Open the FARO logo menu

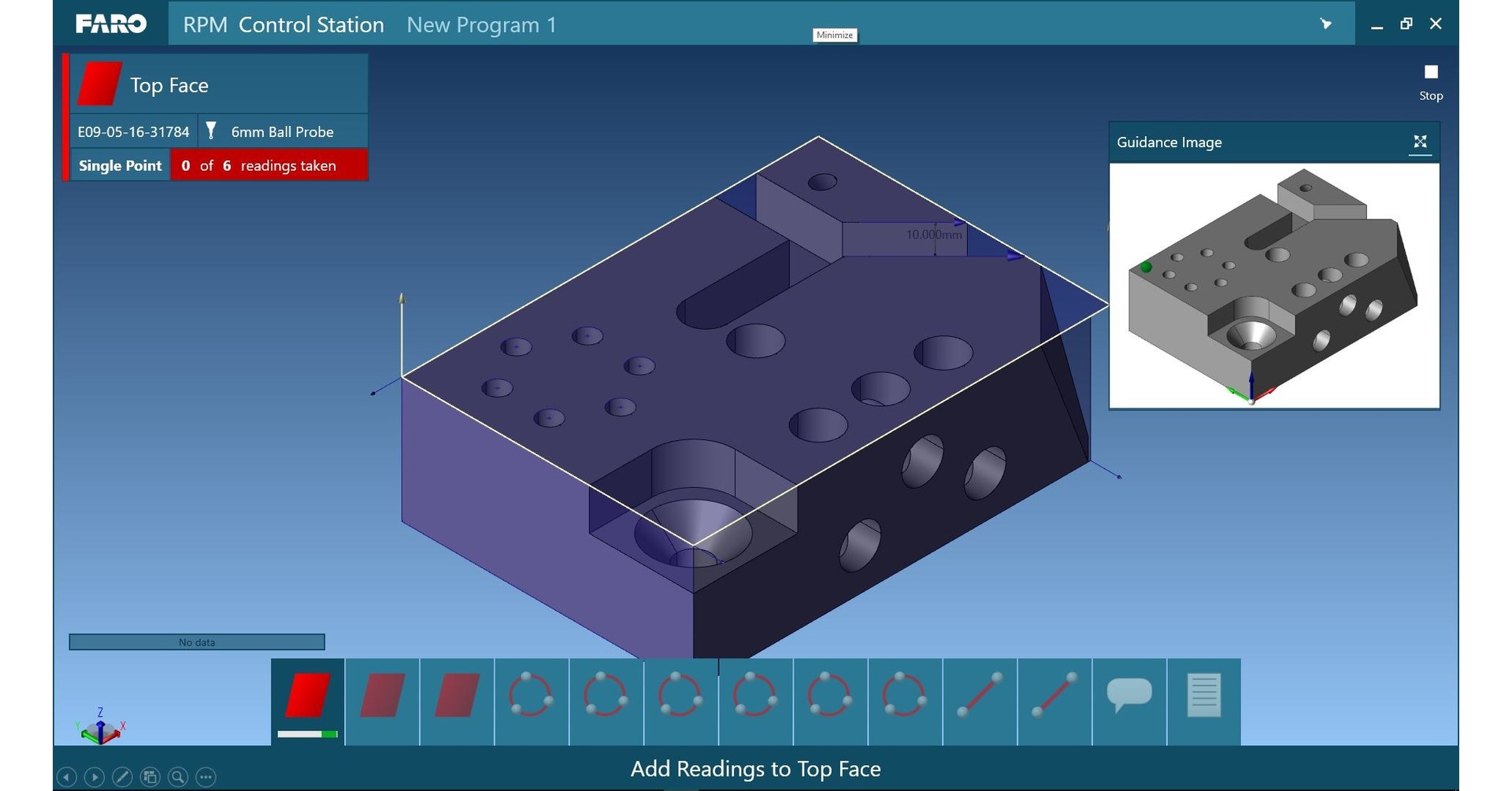pos(110,24)
